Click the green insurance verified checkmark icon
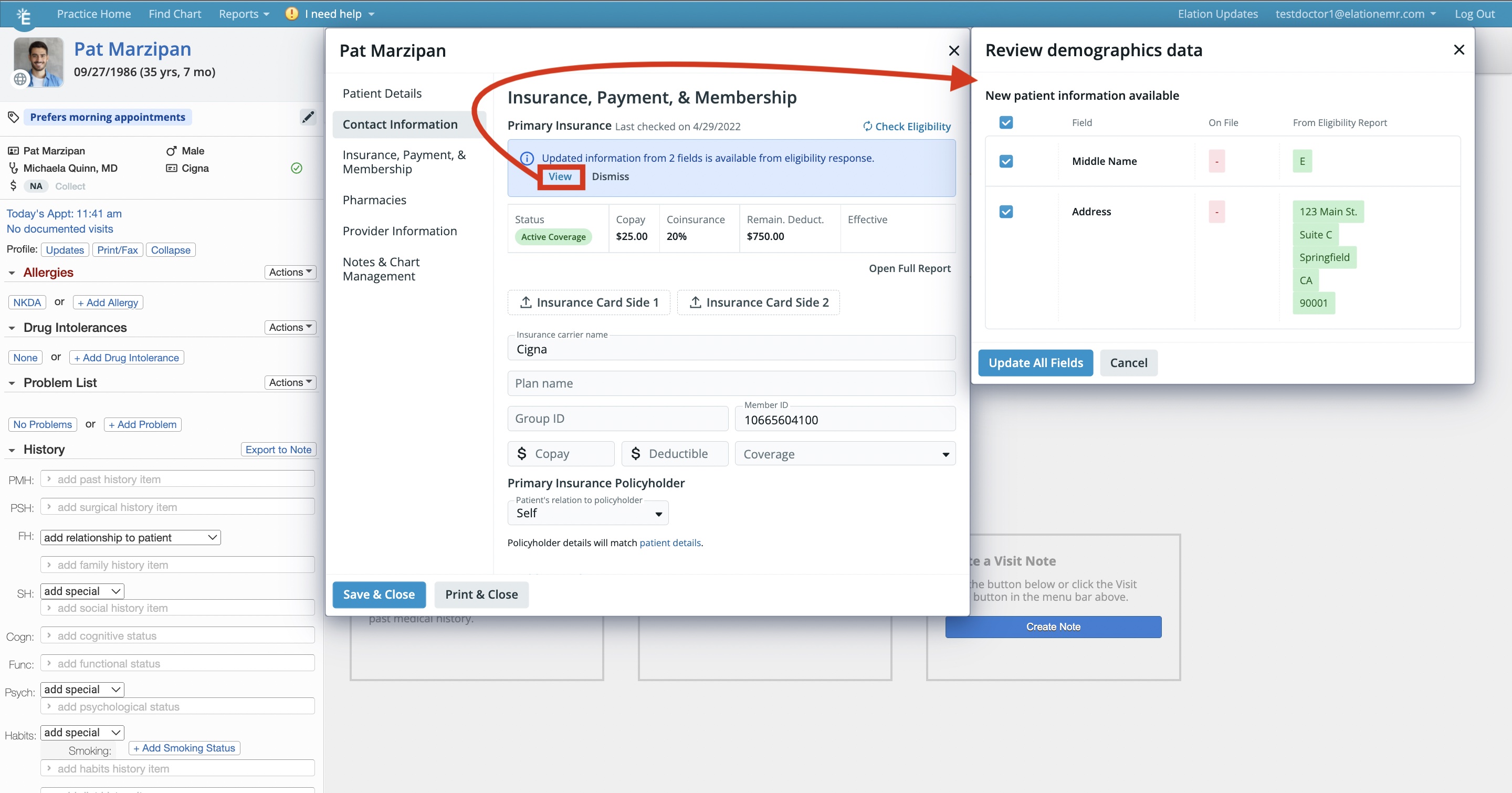This screenshot has height=793, width=1512. (297, 169)
